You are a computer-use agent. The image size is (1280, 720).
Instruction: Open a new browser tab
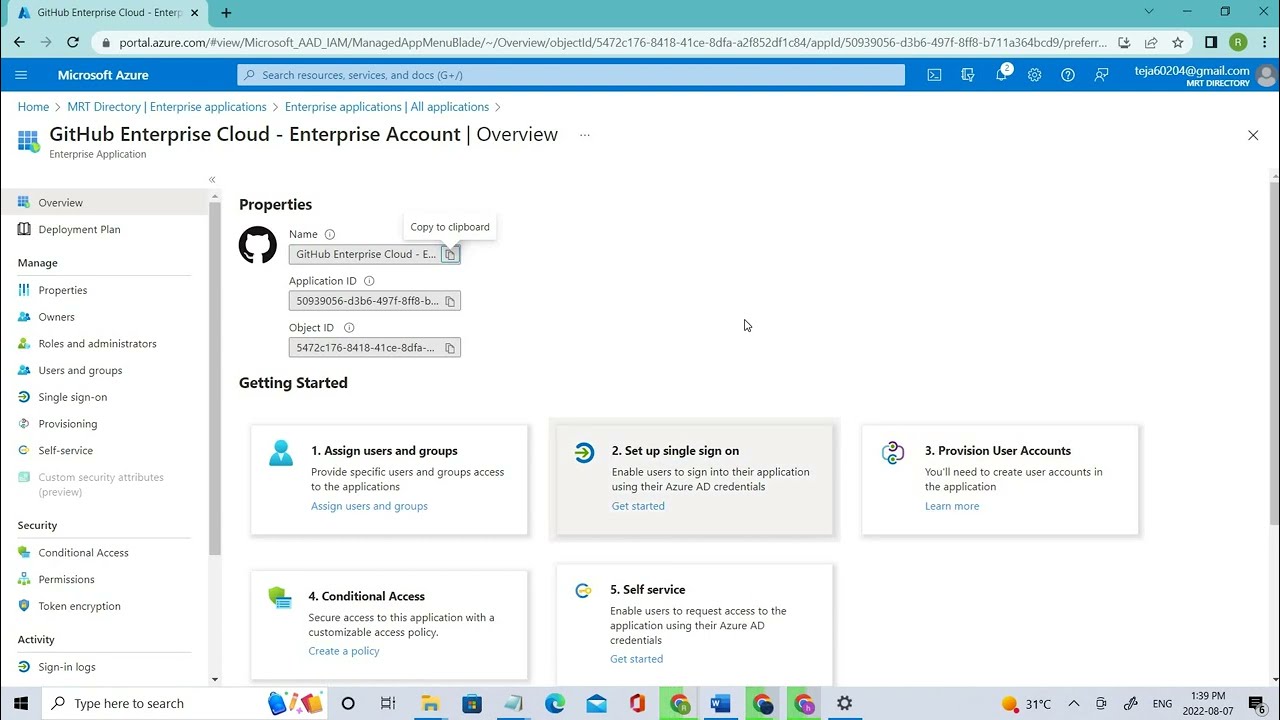226,13
